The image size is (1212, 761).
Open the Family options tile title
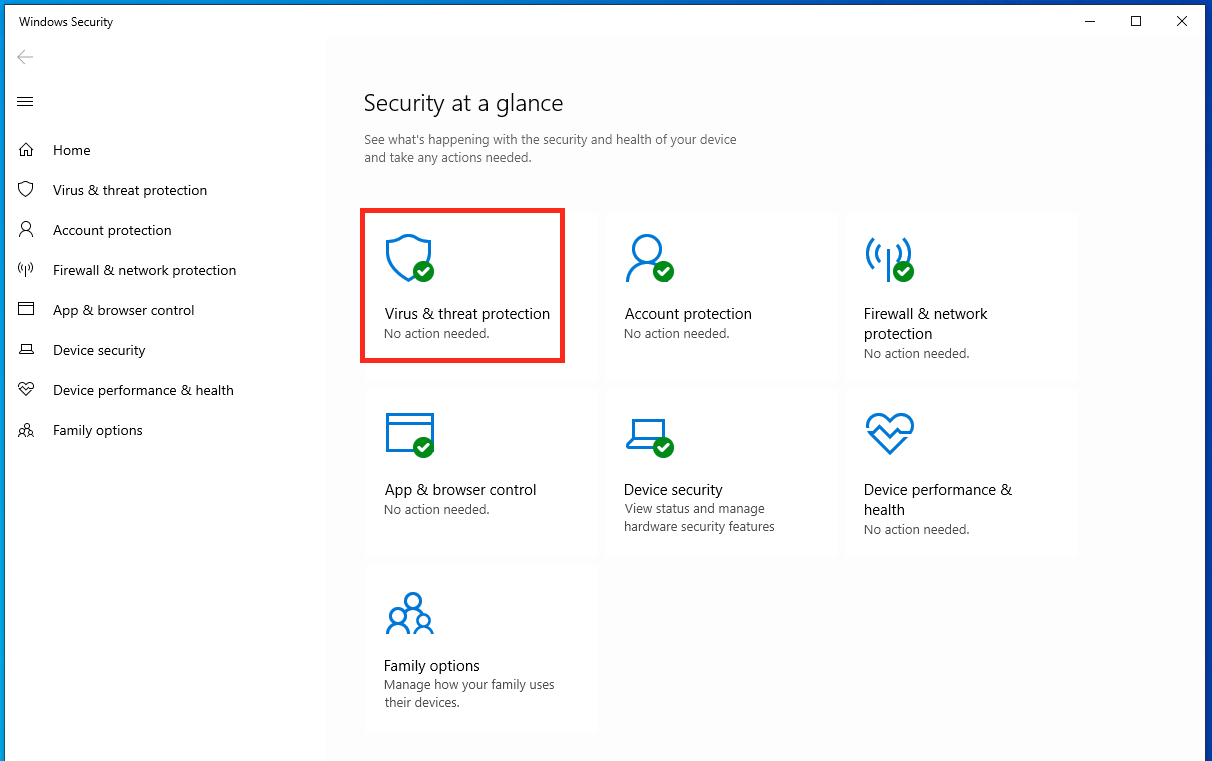point(432,666)
